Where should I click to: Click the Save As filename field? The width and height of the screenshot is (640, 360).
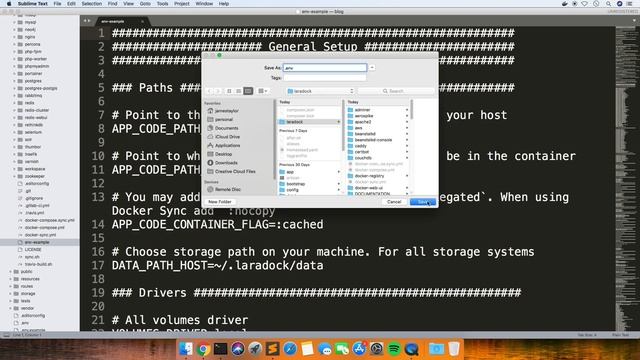pos(325,68)
